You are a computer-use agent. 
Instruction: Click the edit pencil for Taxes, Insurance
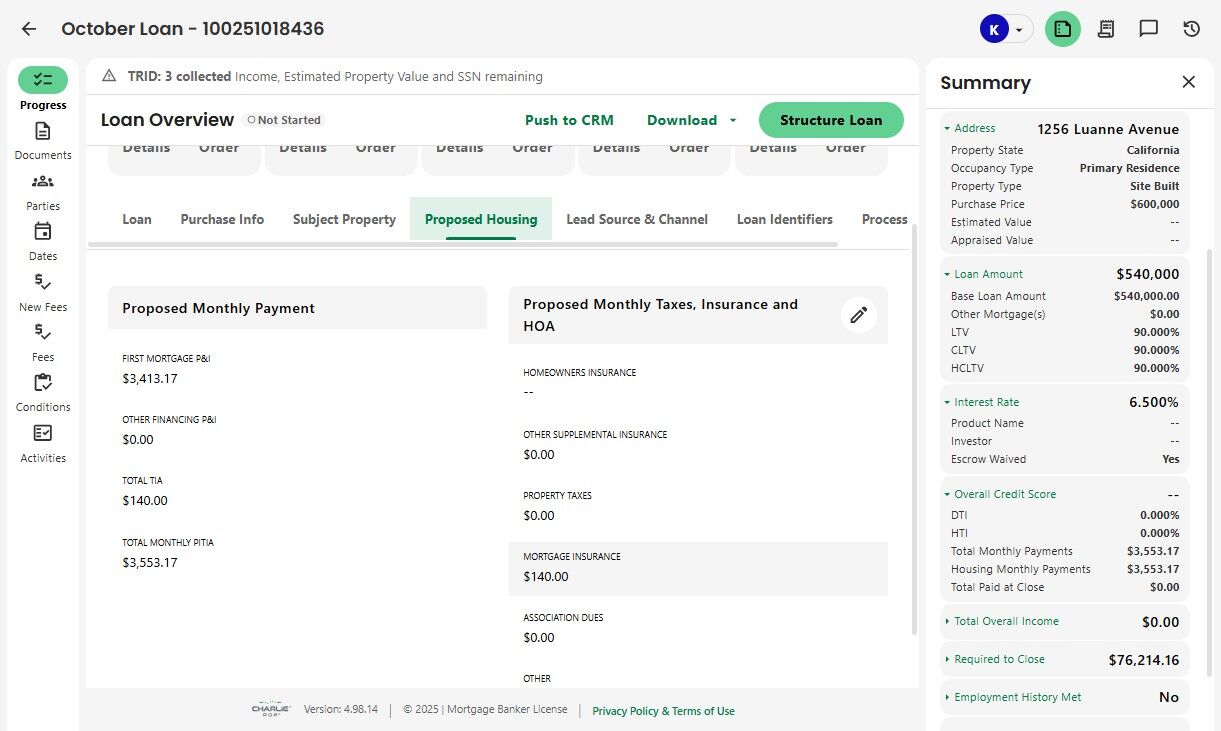858,315
